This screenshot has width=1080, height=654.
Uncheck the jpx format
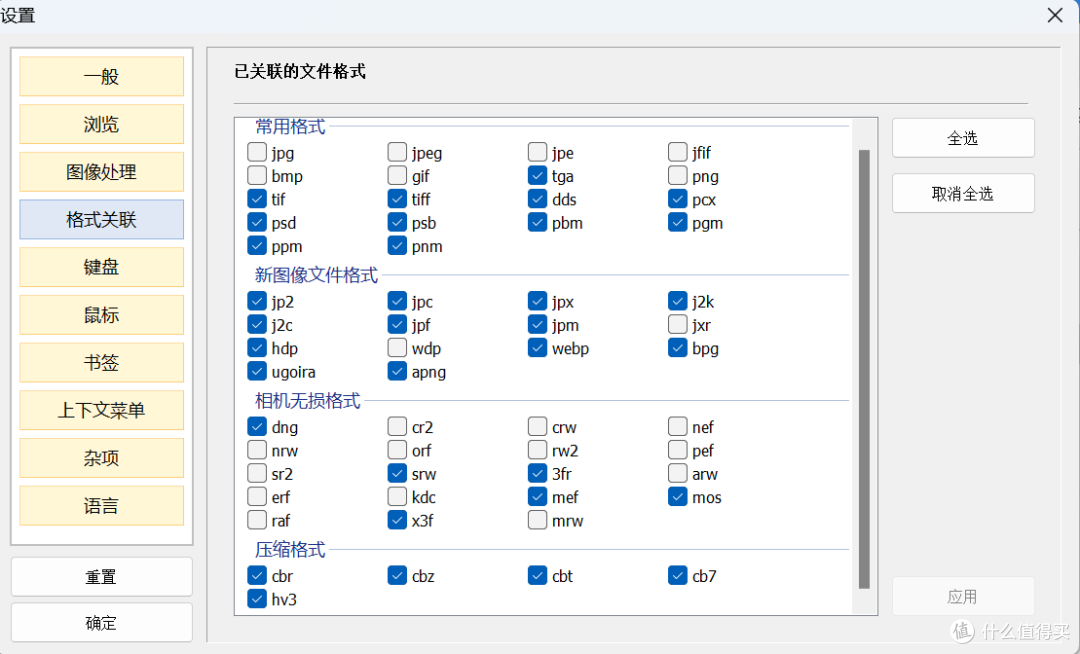[537, 302]
